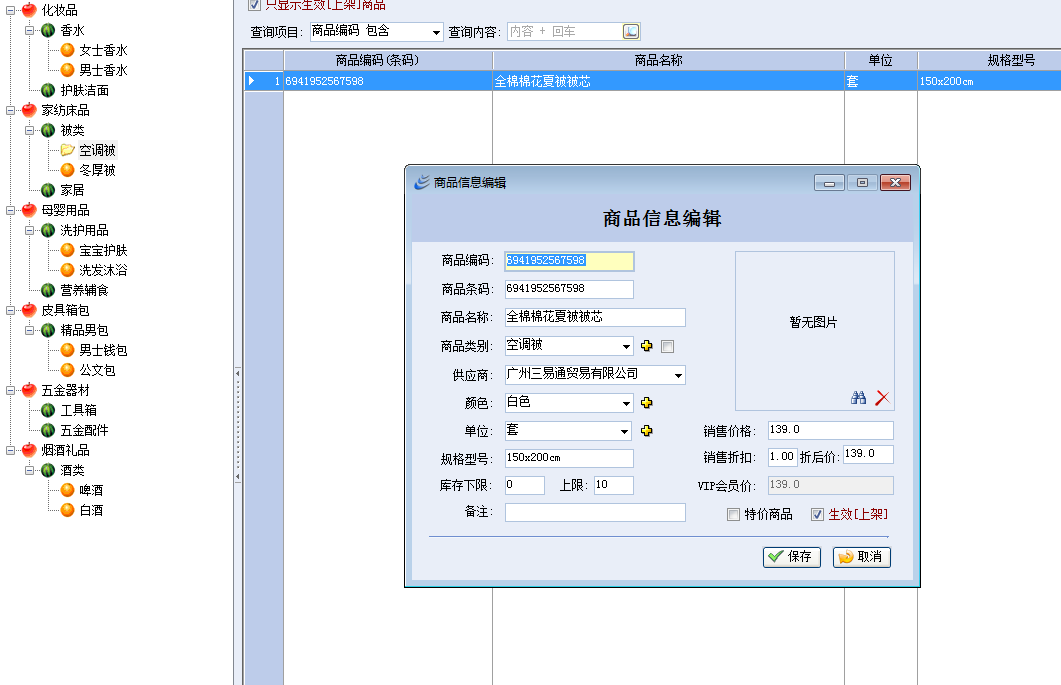
Task: Collapse the 母婴用品 tree node
Action: [10, 210]
